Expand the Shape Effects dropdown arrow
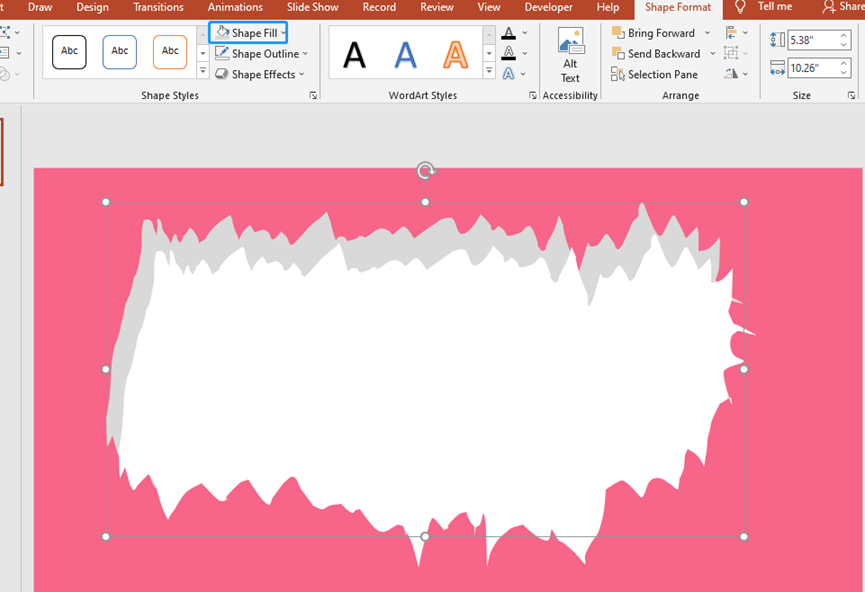The height and width of the screenshot is (592, 865). coord(302,74)
